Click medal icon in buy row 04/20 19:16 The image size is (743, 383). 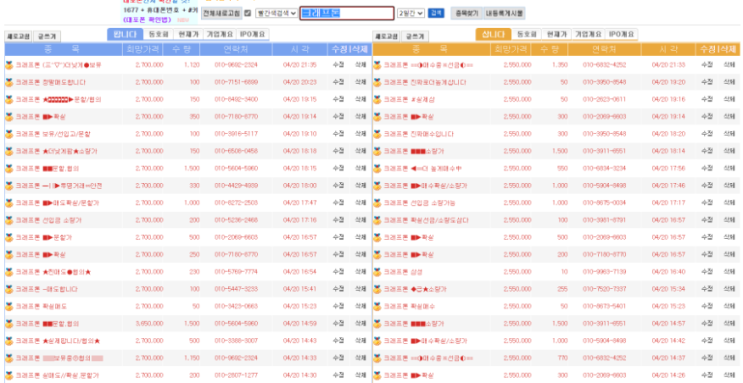pyautogui.click(x=377, y=100)
